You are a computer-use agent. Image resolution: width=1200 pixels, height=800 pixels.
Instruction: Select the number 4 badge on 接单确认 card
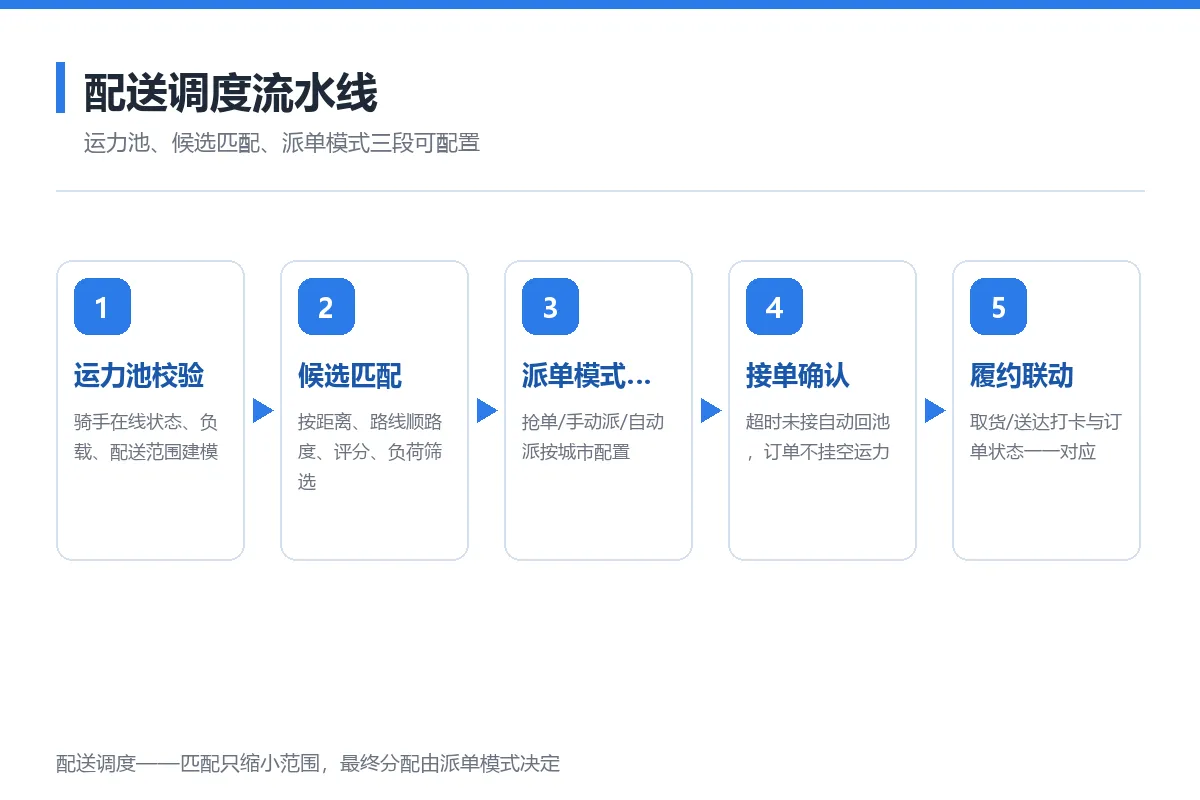point(774,307)
